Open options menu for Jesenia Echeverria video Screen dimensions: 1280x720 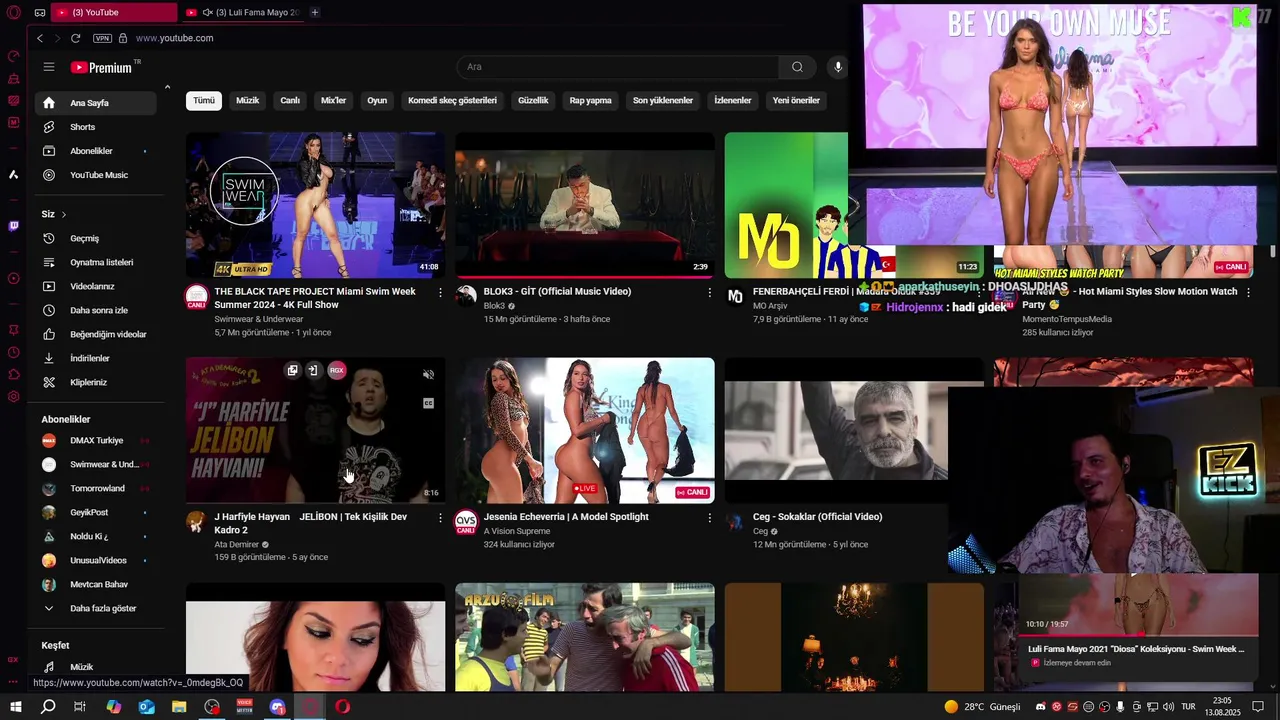(x=710, y=517)
